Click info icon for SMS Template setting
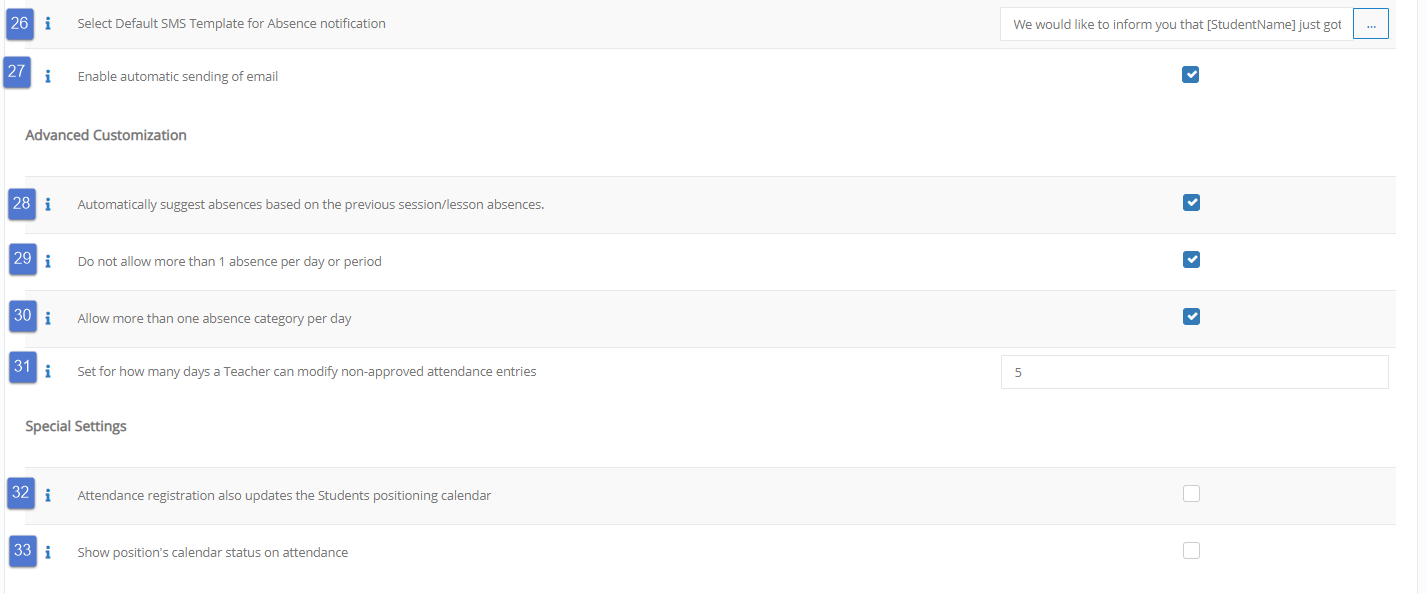The width and height of the screenshot is (1427, 594). pyautogui.click(x=48, y=24)
